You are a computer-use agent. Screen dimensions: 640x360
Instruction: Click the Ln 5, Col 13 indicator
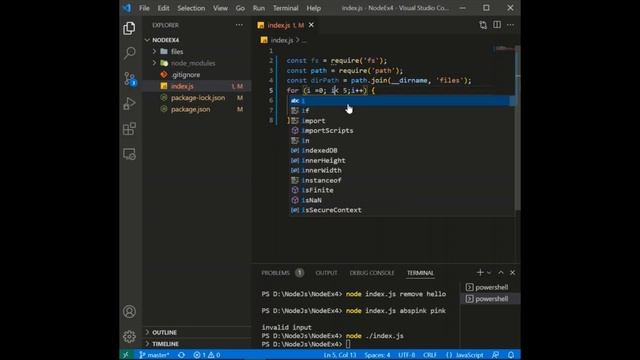tap(340, 355)
